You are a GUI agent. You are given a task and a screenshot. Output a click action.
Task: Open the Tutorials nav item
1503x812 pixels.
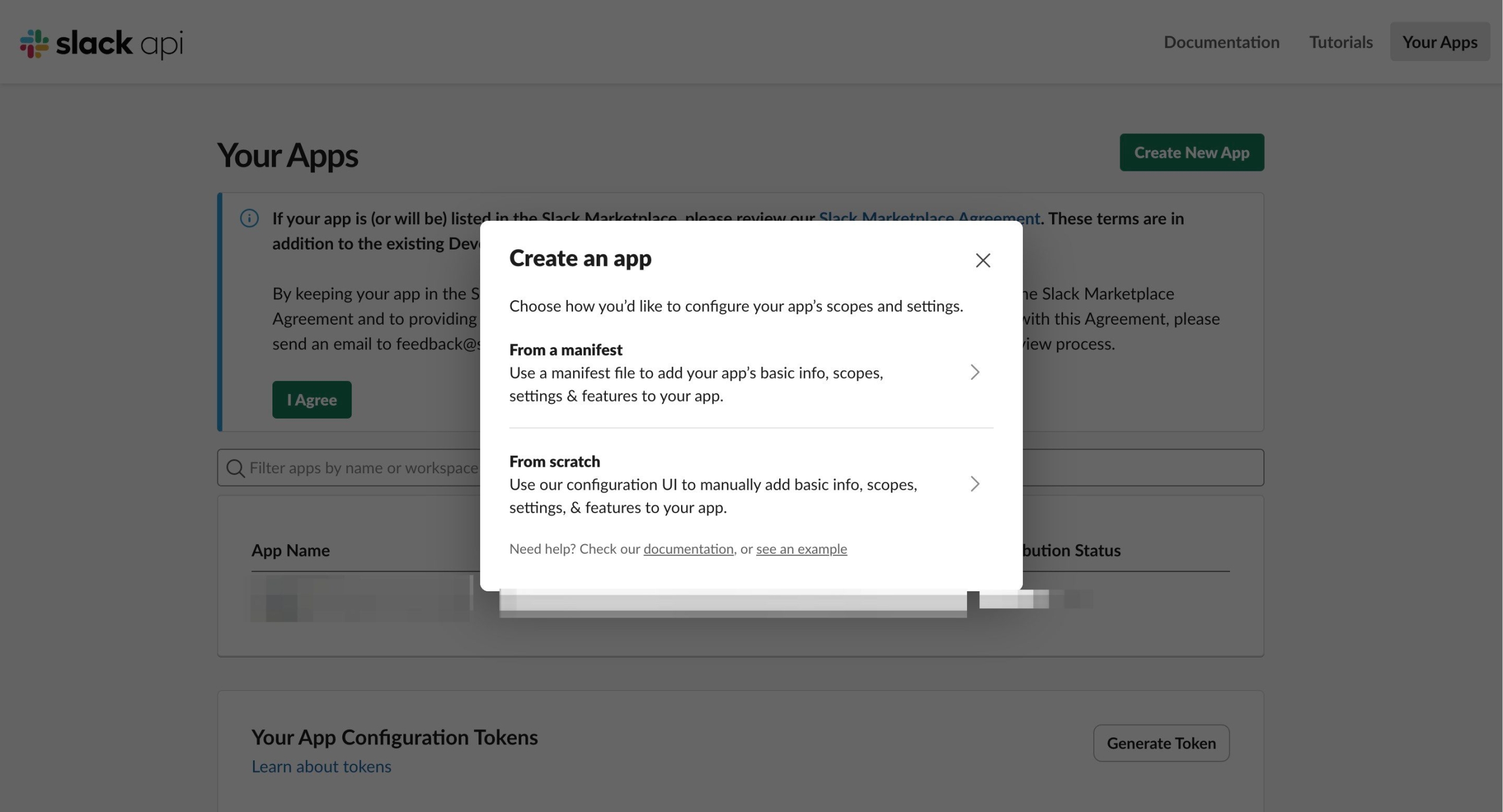1340,42
